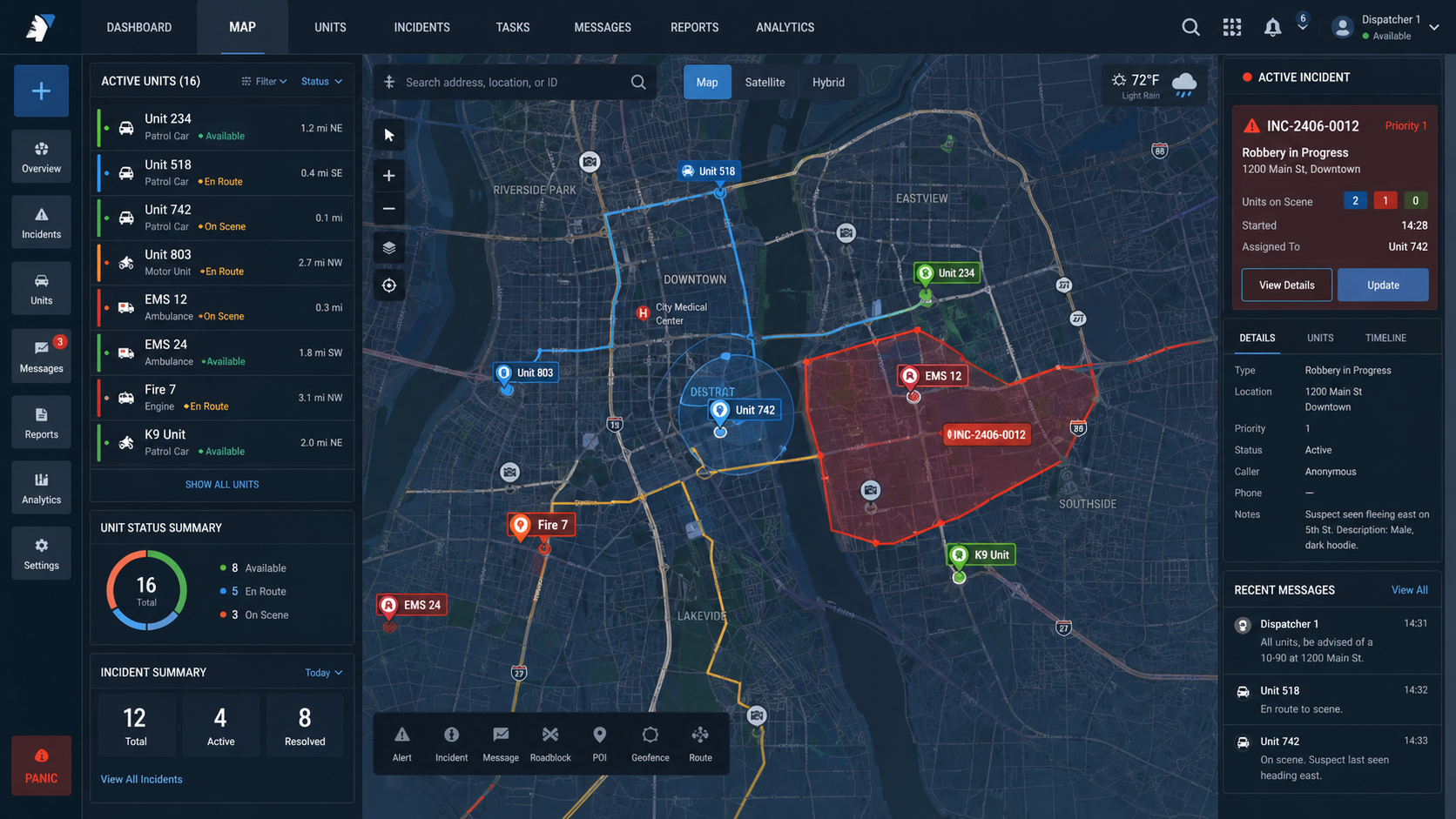Enable Hybrid map mode
This screenshot has height=819, width=1456.
tap(828, 82)
